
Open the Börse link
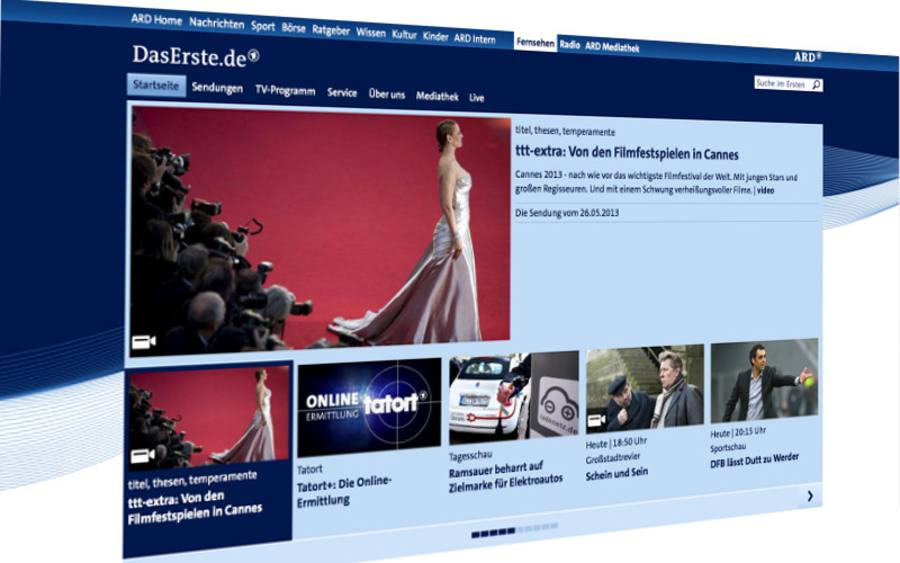[x=293, y=28]
